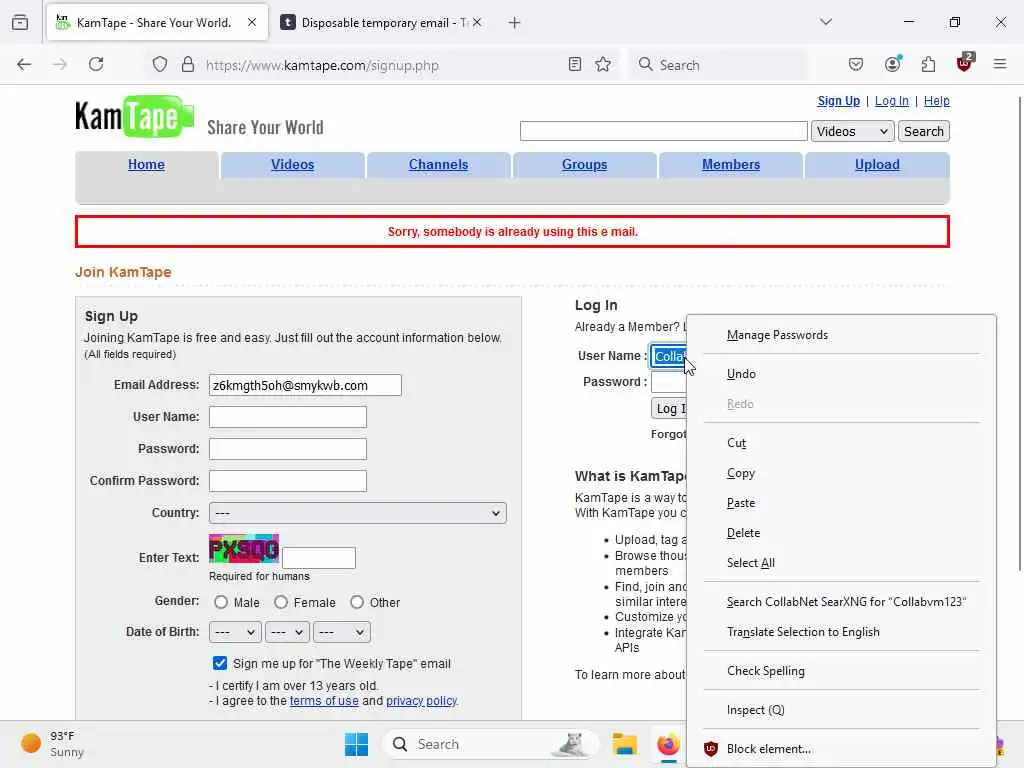
Task: Switch to Disposable temporary email tab
Action: tap(381, 23)
